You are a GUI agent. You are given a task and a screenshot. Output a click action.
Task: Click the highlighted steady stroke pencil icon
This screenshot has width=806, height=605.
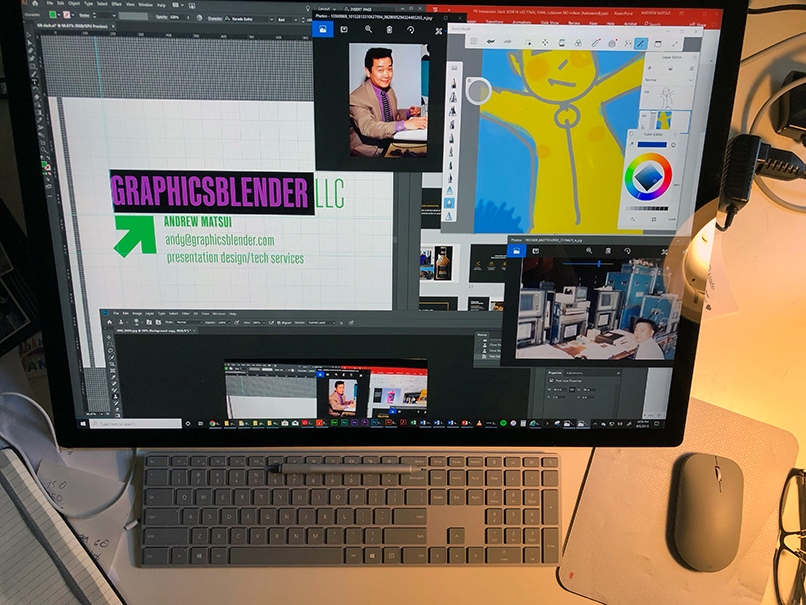(x=640, y=44)
